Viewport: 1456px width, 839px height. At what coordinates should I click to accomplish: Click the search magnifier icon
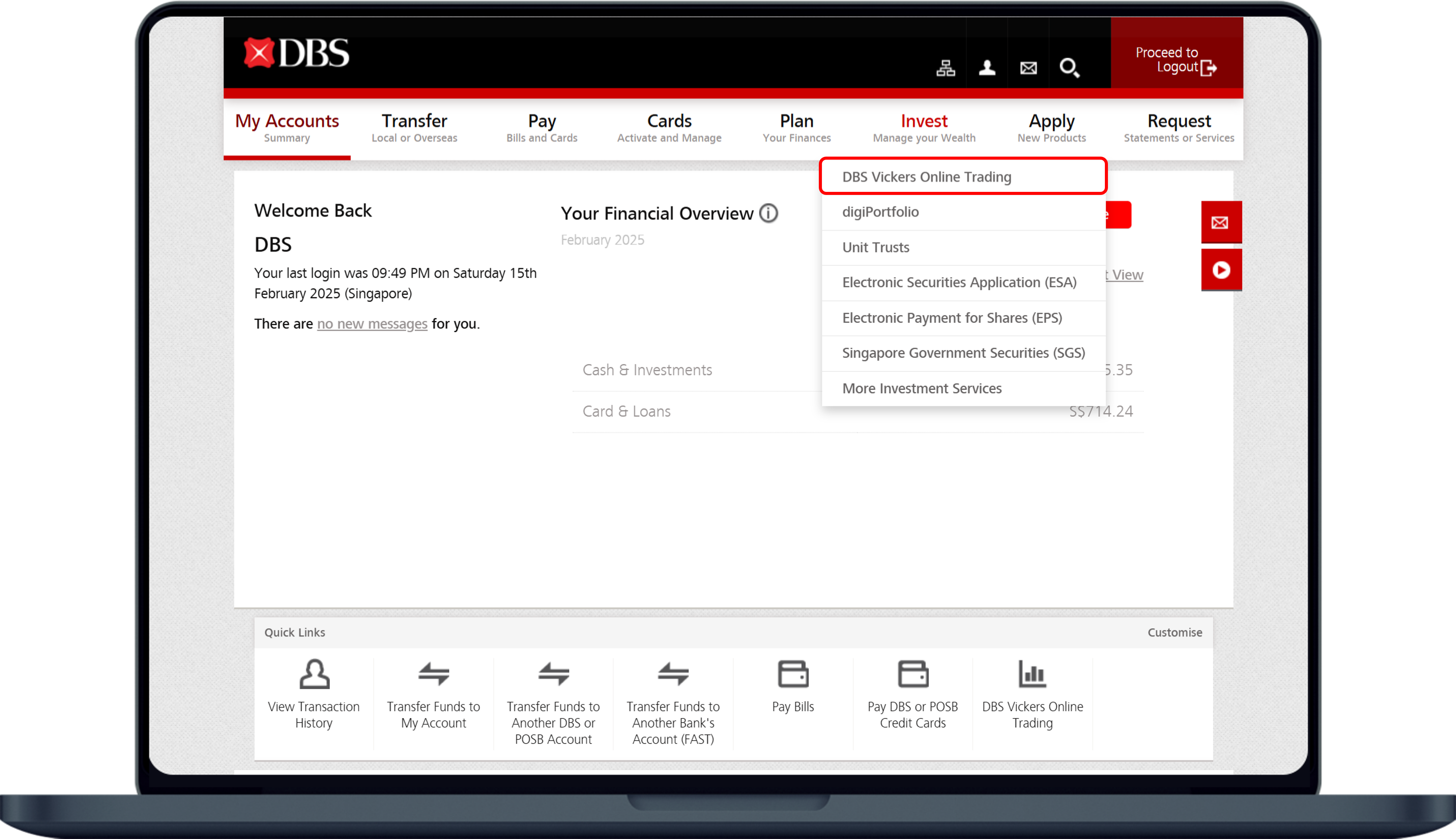click(1070, 68)
